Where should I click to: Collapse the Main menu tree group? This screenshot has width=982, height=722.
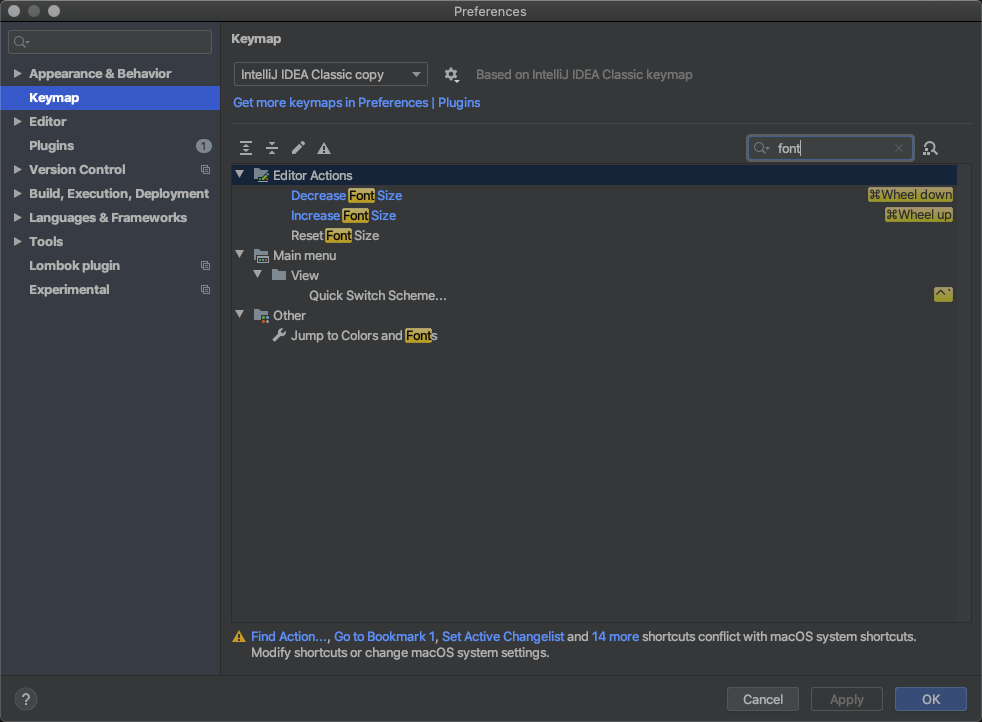coord(240,254)
